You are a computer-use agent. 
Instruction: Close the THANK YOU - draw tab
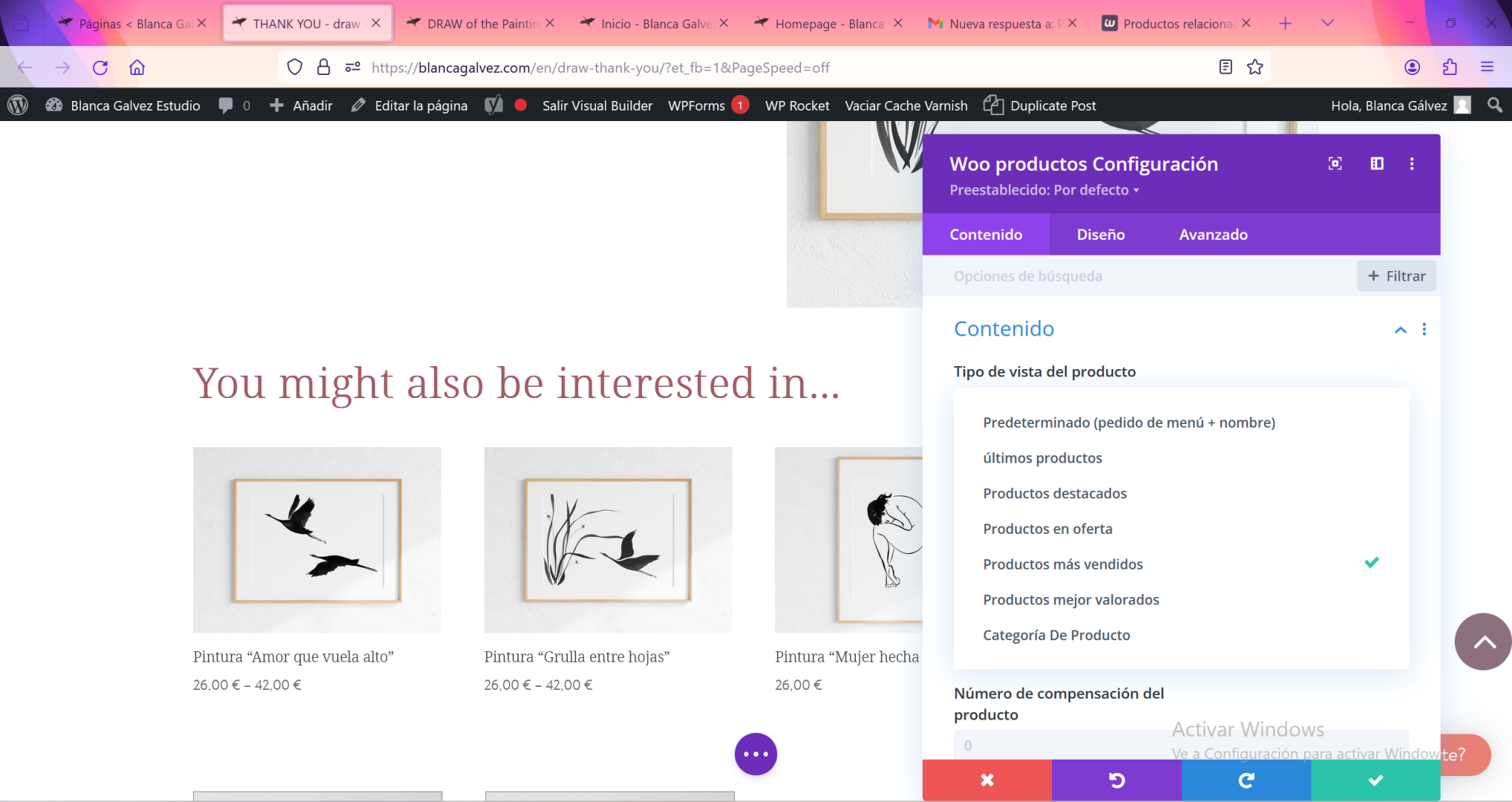coord(376,23)
